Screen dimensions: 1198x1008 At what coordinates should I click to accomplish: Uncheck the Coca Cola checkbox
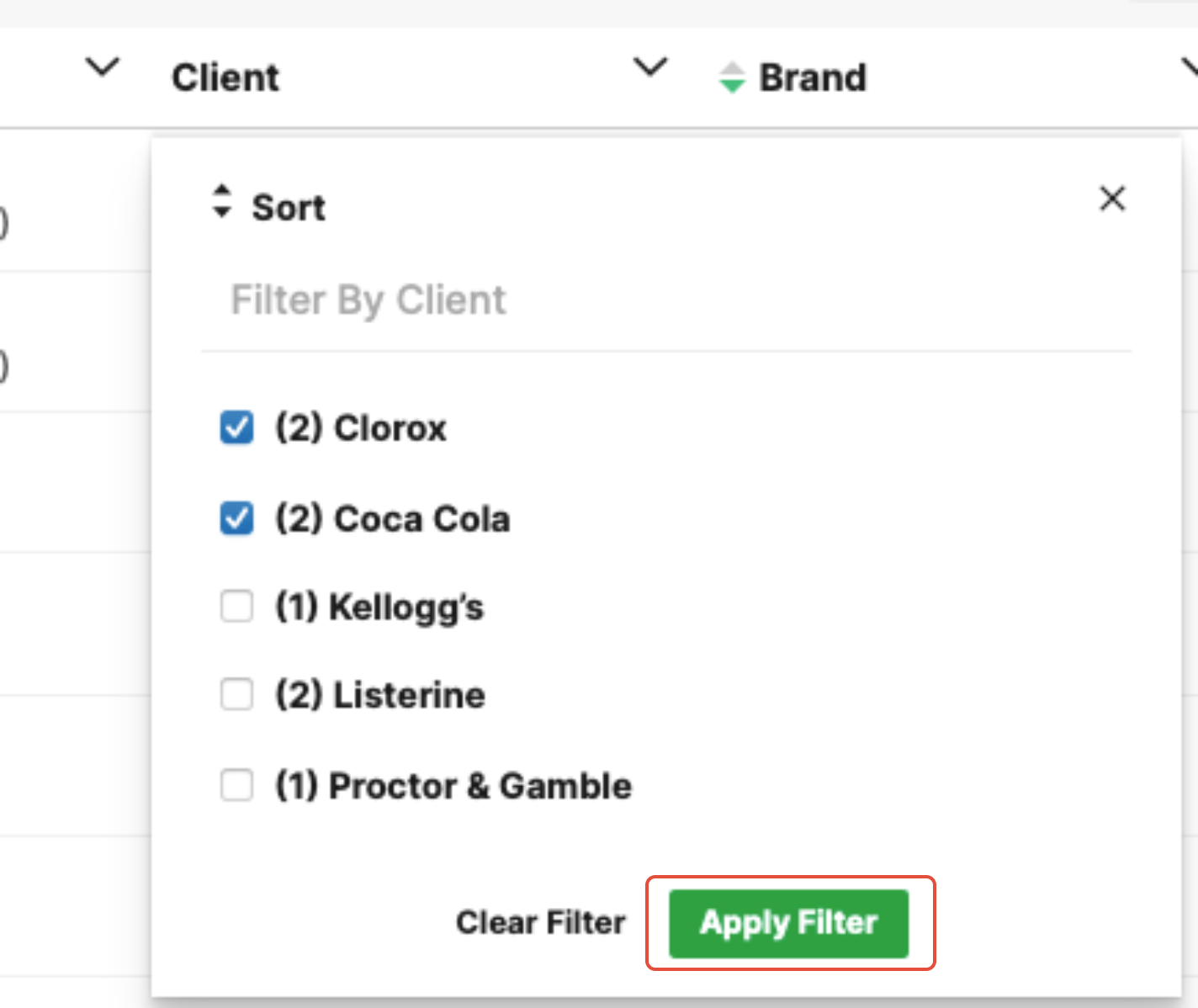point(236,518)
